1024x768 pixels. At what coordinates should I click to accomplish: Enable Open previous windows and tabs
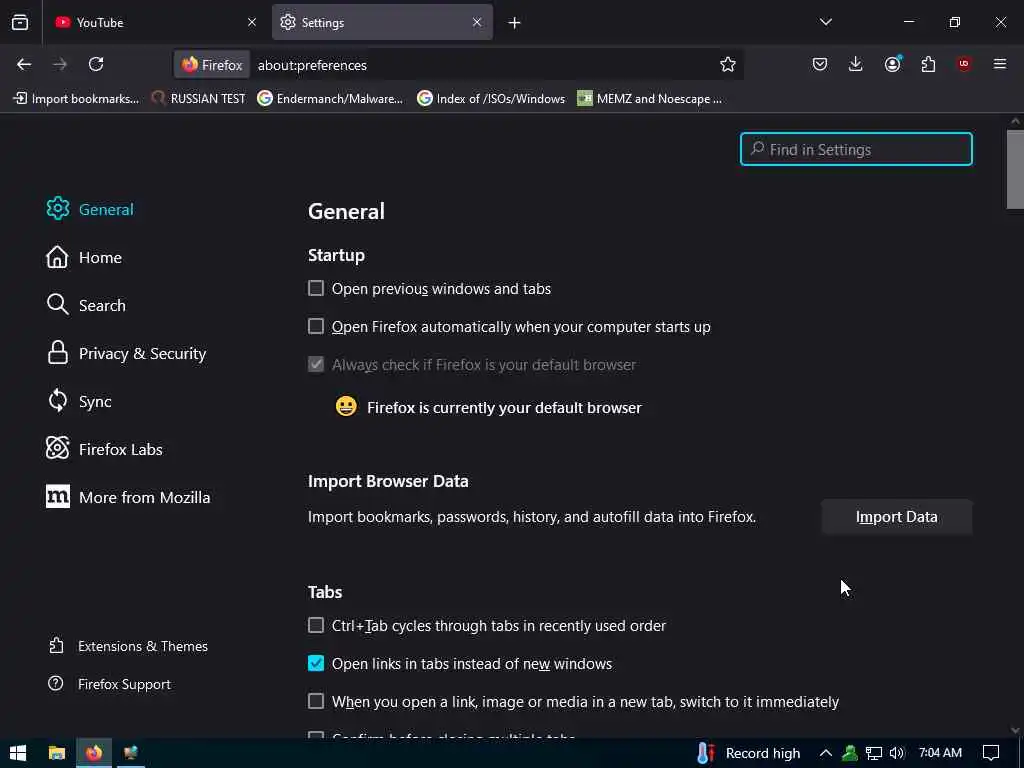pyautogui.click(x=316, y=288)
